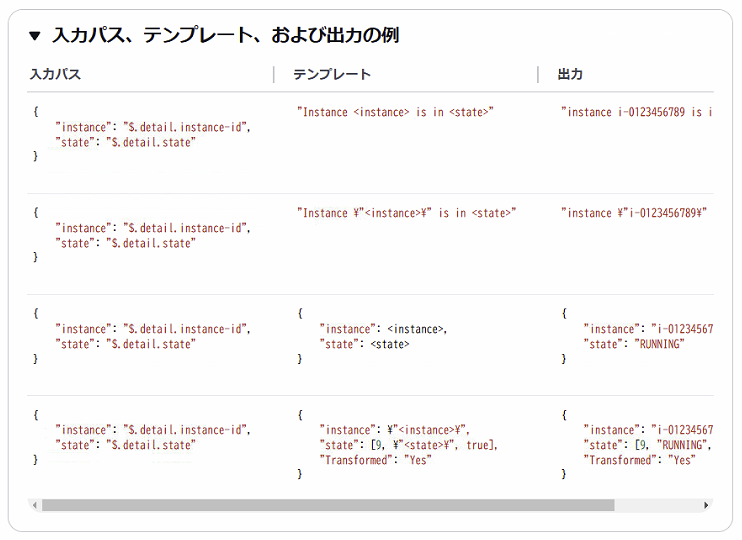The width and height of the screenshot is (742, 540).
Task: Click output line "state": "RUNNING"
Action: [x=634, y=344]
